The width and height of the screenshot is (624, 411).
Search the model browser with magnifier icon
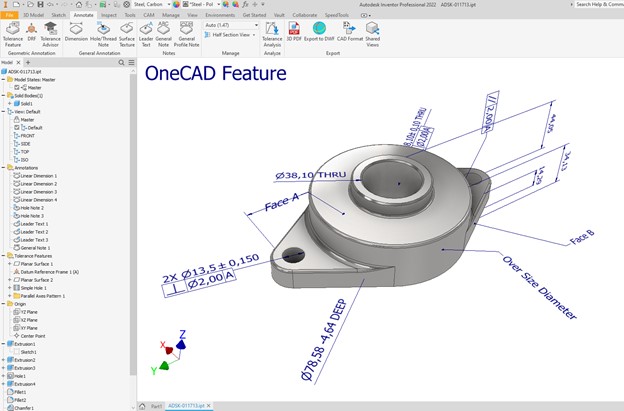[121, 62]
